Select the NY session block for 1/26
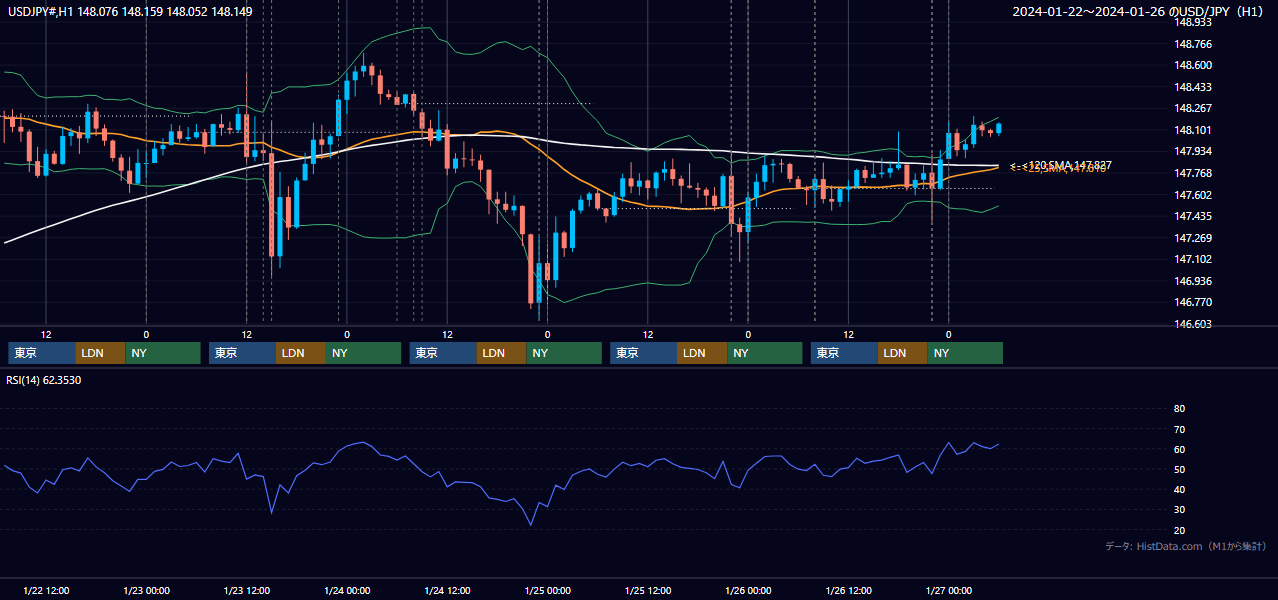The width and height of the screenshot is (1278, 600). click(x=966, y=353)
